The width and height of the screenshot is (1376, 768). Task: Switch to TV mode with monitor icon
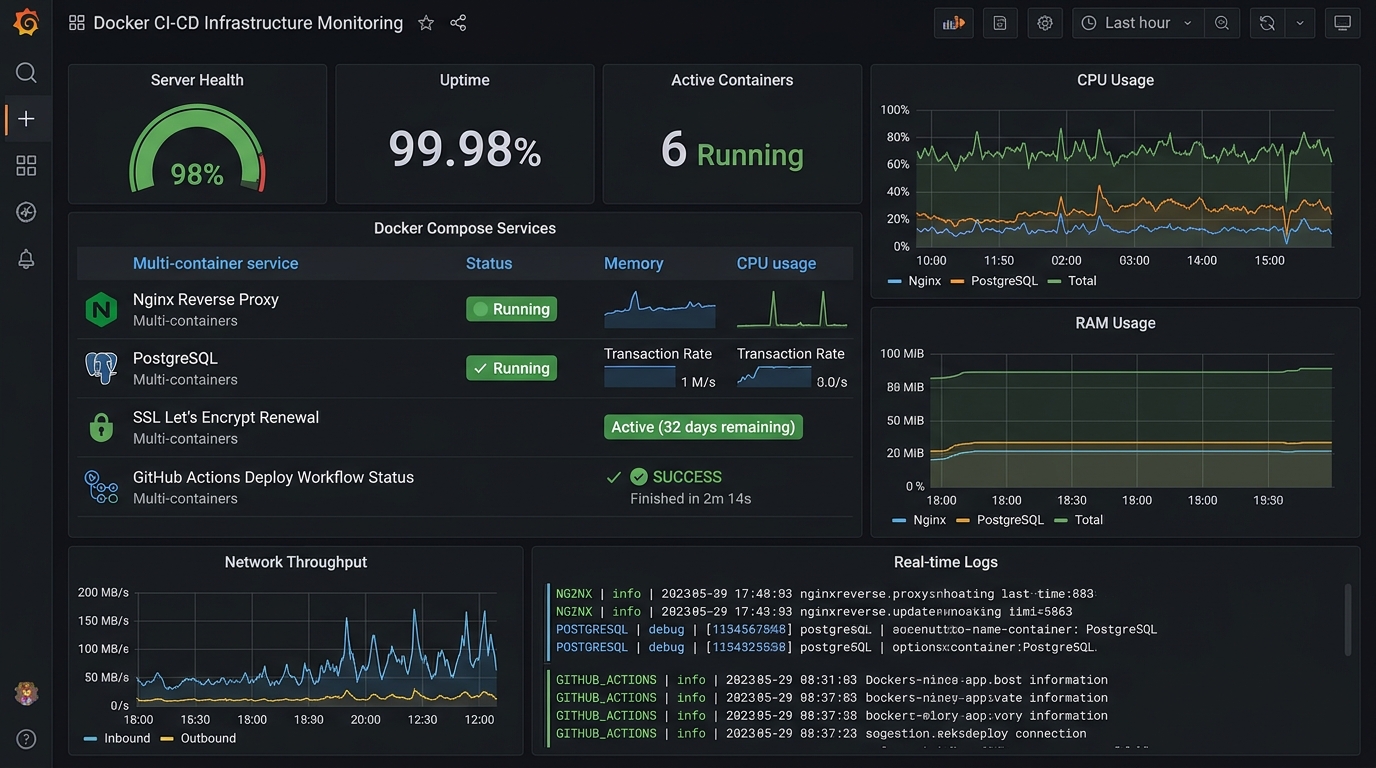[1343, 23]
